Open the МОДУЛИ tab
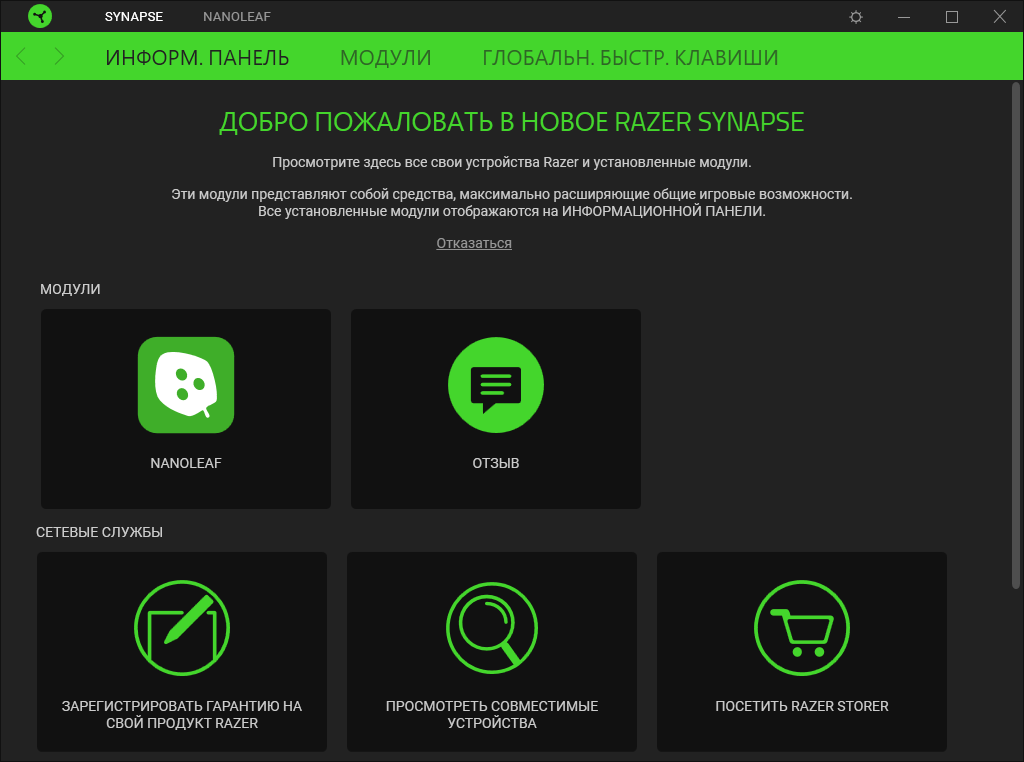Image resolution: width=1024 pixels, height=762 pixels. pos(385,57)
